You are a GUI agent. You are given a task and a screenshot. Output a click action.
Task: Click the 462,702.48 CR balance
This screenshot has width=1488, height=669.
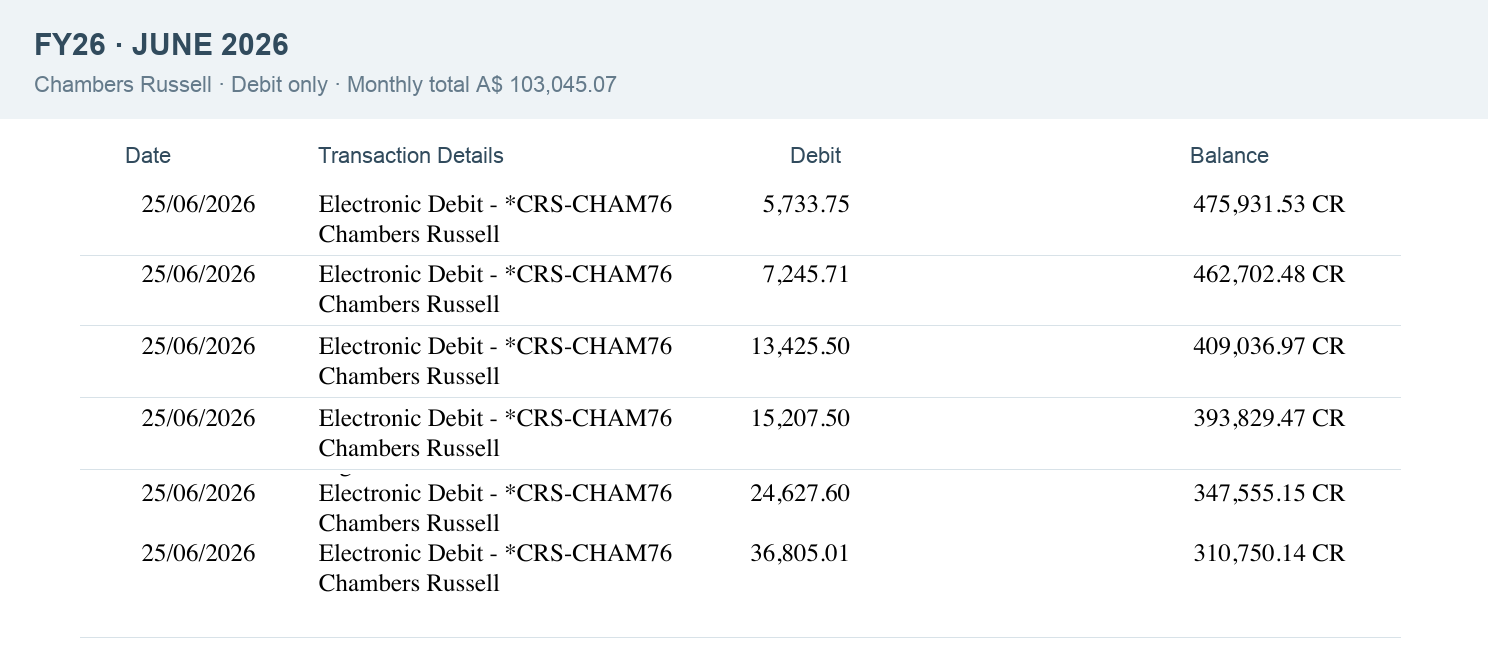click(x=1269, y=274)
